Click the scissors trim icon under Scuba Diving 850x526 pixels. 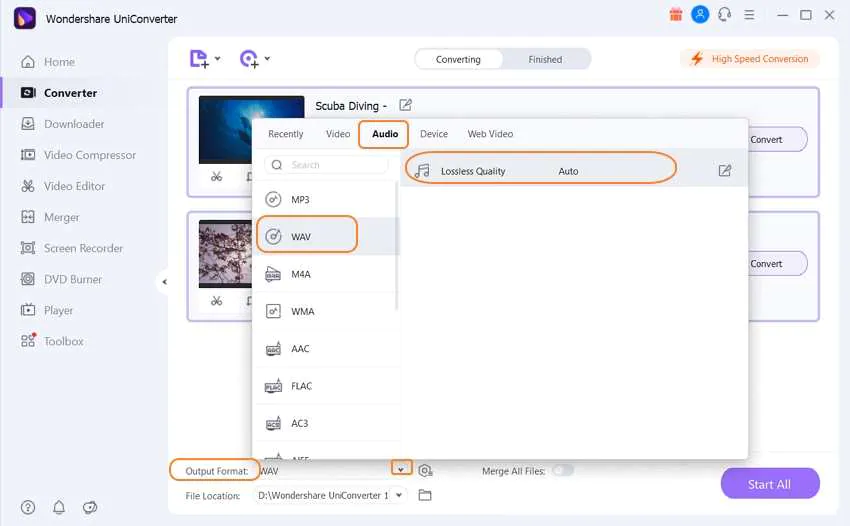[x=216, y=176]
